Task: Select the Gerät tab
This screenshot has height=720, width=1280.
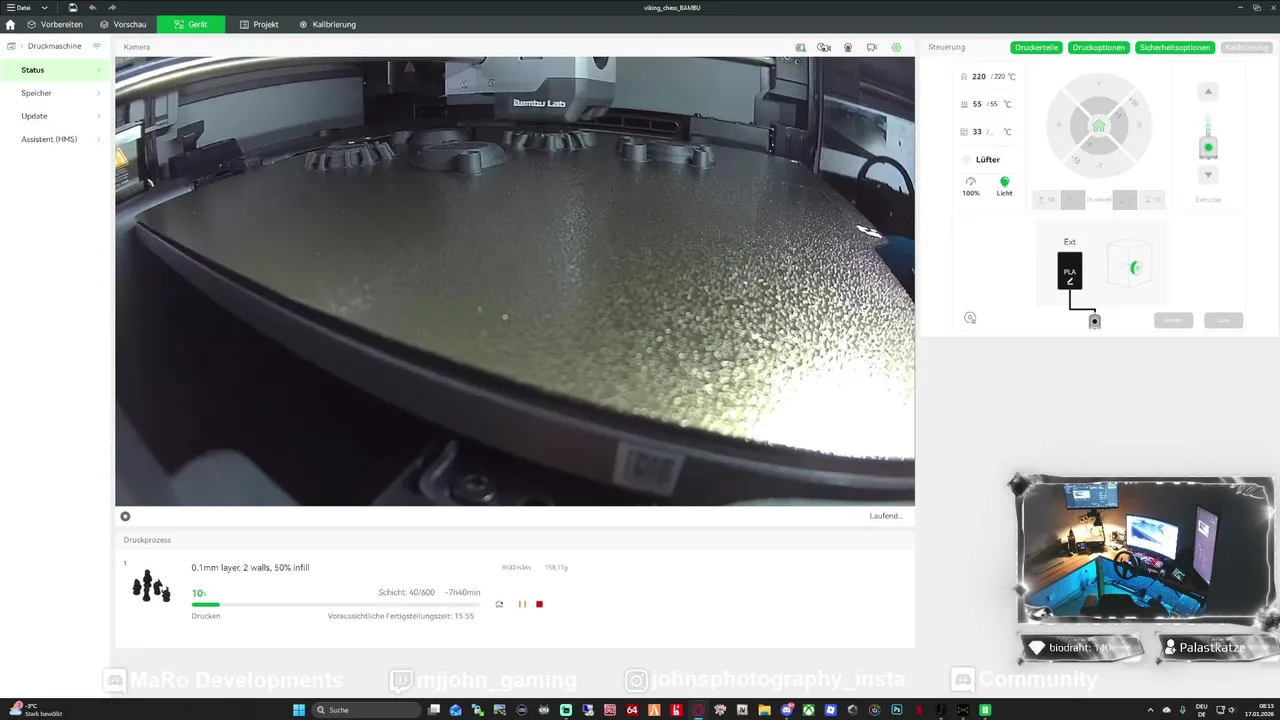Action: pyautogui.click(x=191, y=24)
